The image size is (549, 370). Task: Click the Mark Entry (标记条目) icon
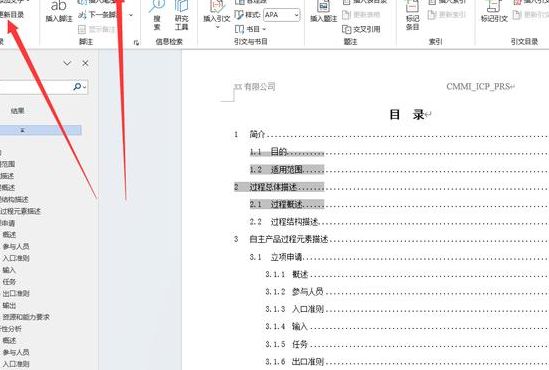(x=412, y=15)
